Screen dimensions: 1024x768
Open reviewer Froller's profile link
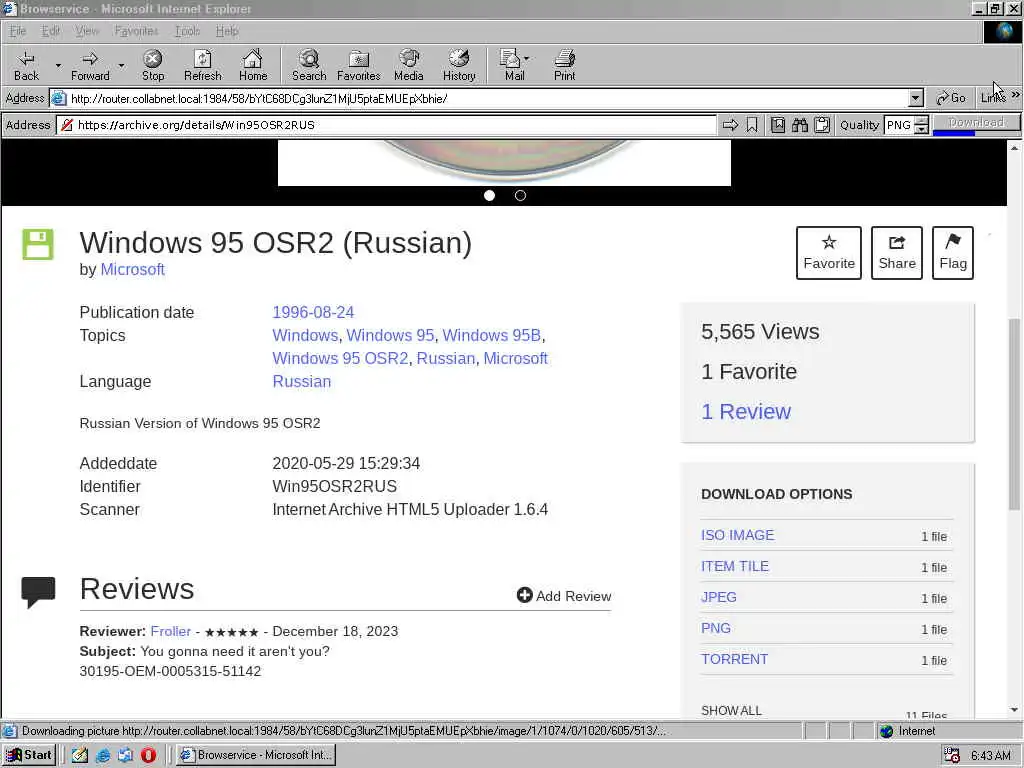pyautogui.click(x=170, y=632)
